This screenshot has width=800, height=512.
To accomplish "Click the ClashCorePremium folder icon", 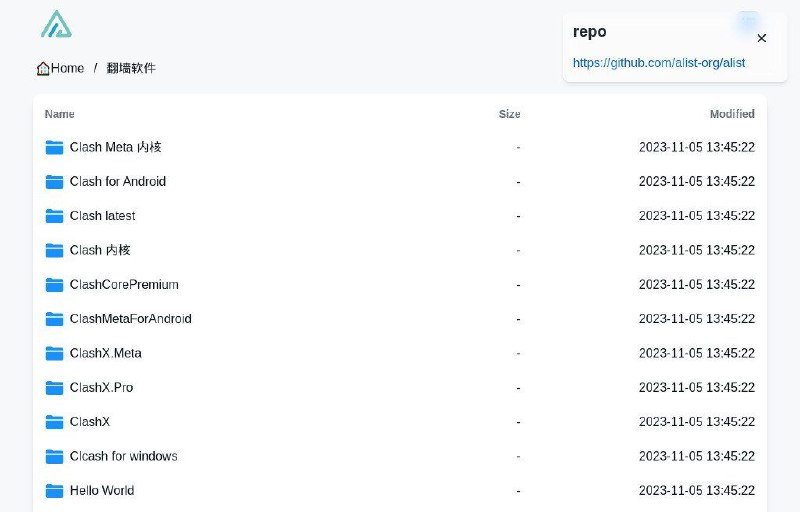I will click(x=54, y=285).
